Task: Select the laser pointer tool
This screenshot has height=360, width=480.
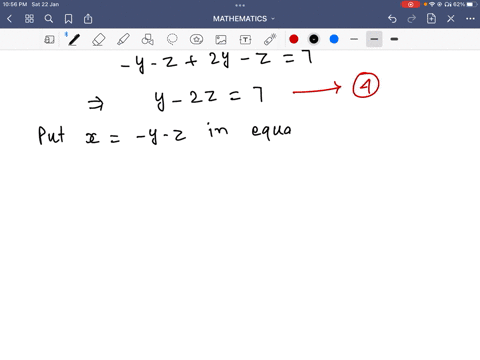Action: (270, 40)
